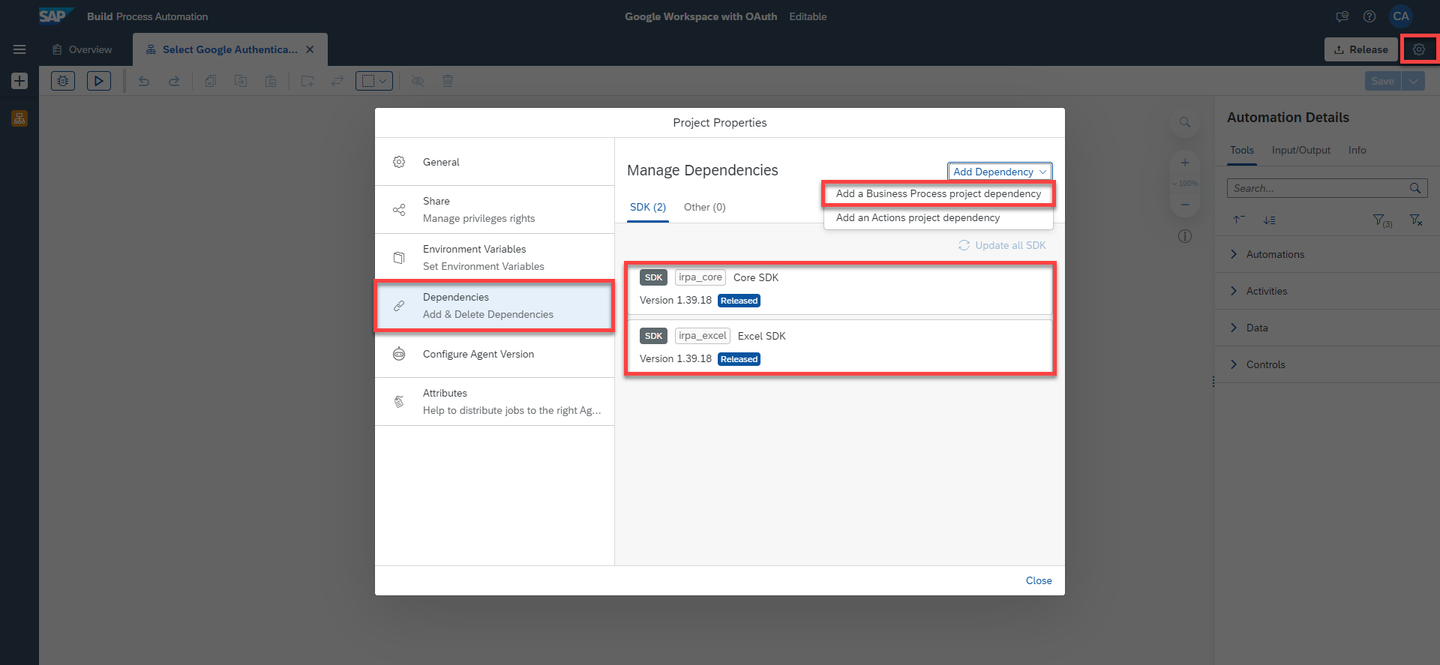
Task: Select the orange automation icon in sidebar
Action: [x=19, y=118]
